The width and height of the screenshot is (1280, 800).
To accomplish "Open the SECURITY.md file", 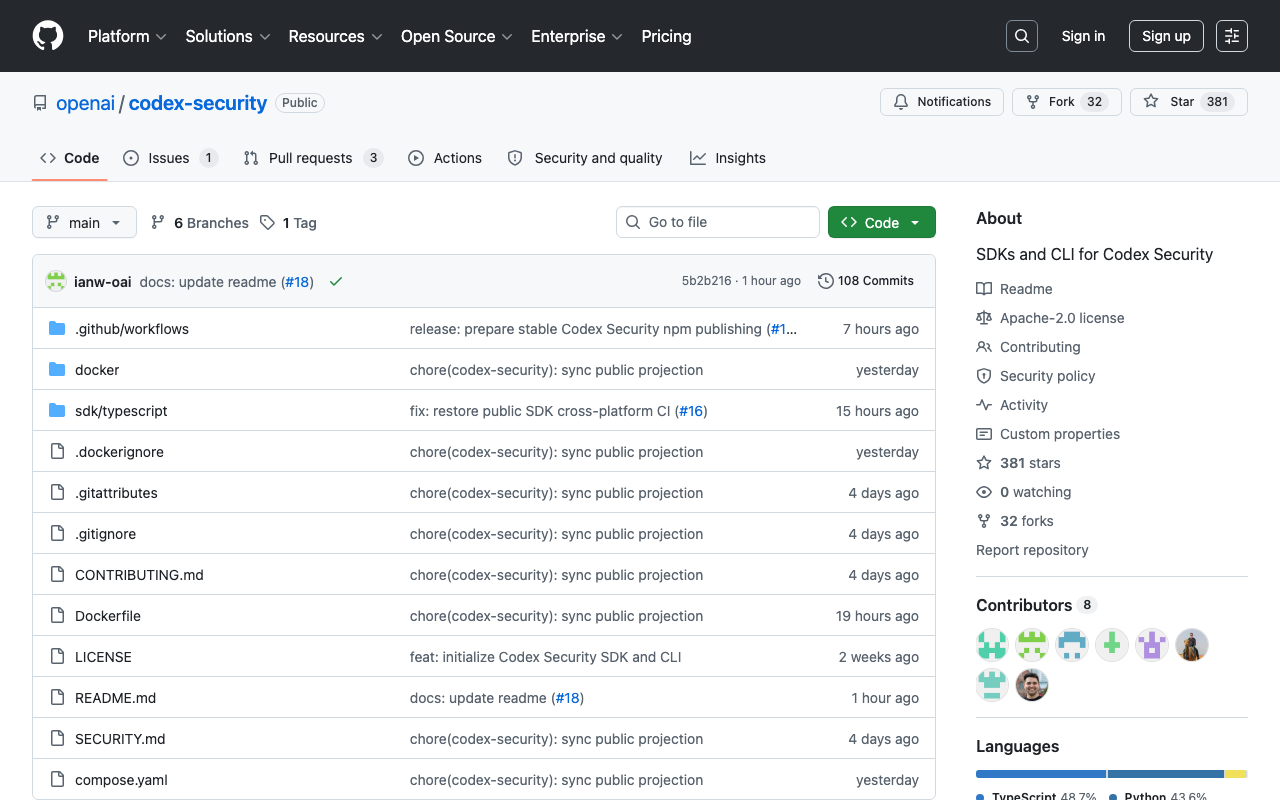I will coord(120,739).
